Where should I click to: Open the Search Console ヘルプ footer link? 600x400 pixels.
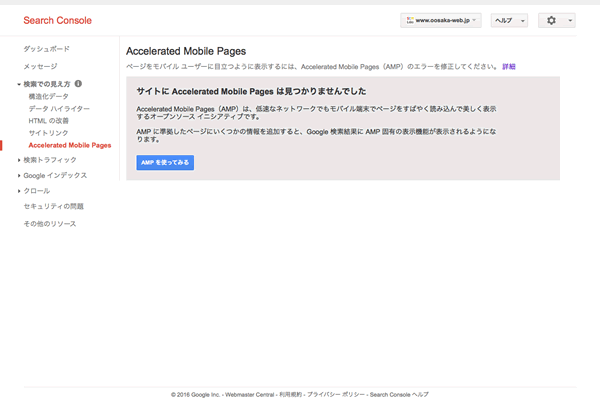coord(399,394)
